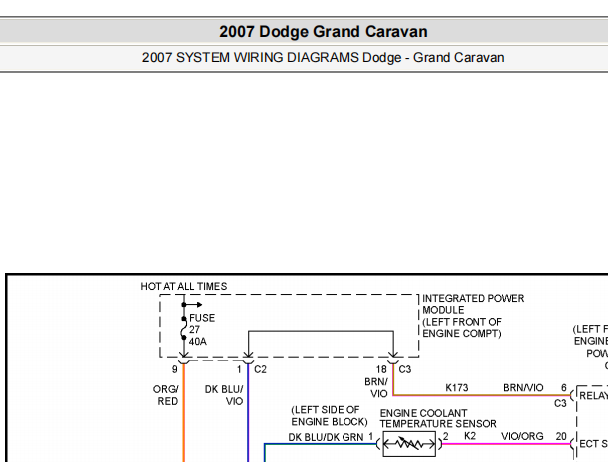Screen dimensions: 608x462
Task: Click pin number "9" above ORG/RED wire
Action: (174, 369)
